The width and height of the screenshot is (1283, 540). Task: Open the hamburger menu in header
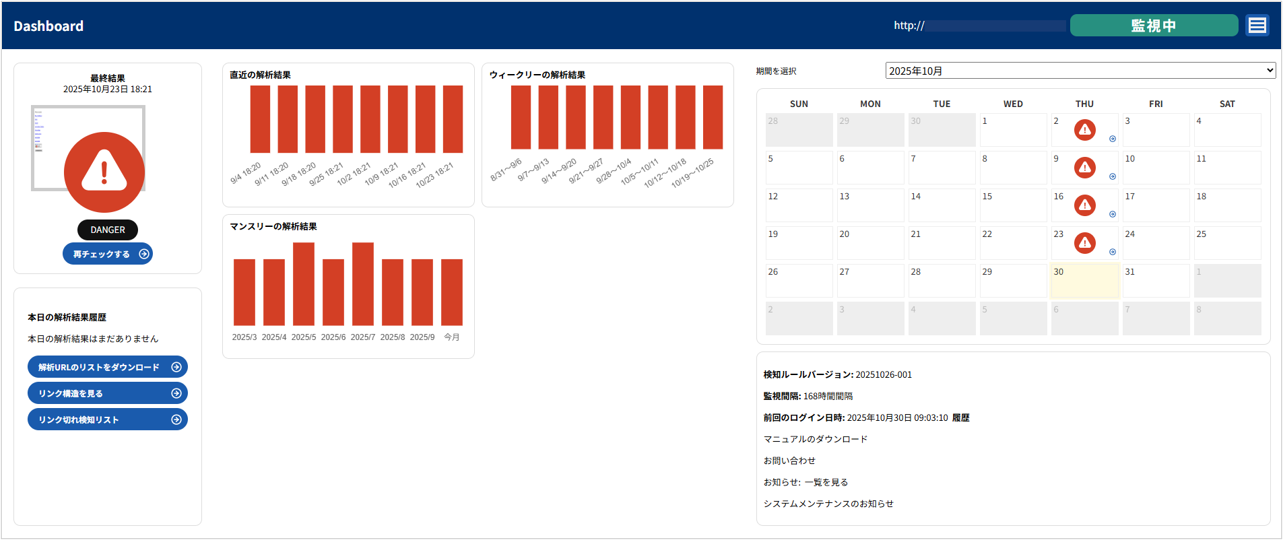pyautogui.click(x=1257, y=26)
